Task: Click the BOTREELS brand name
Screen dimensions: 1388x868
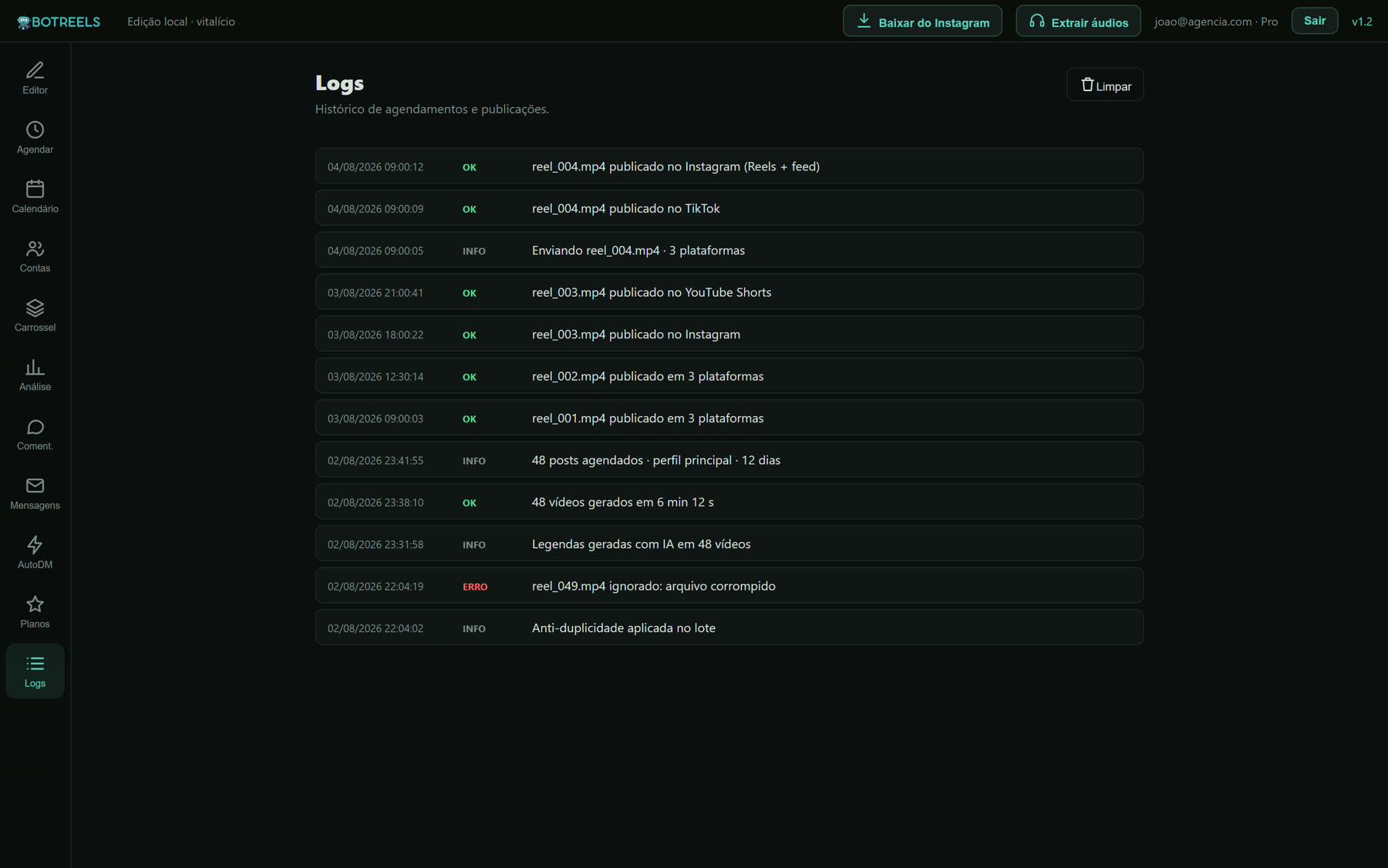Action: [66, 22]
